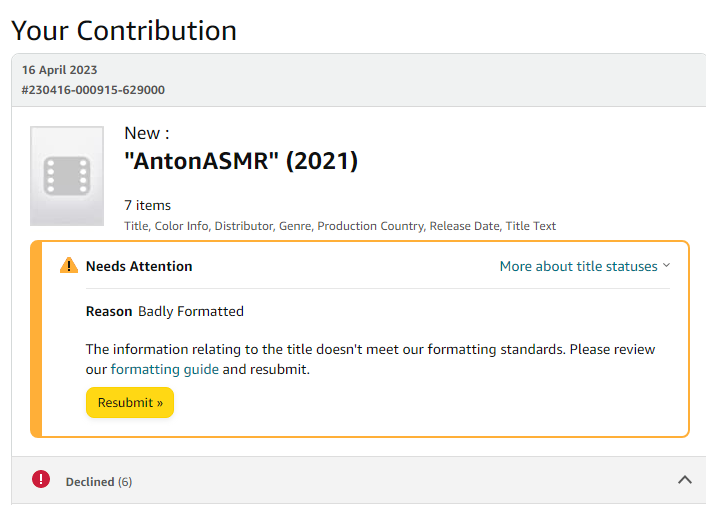Viewport: 706px width, 505px height.
Task: Open the formatting guide link
Action: [164, 369]
